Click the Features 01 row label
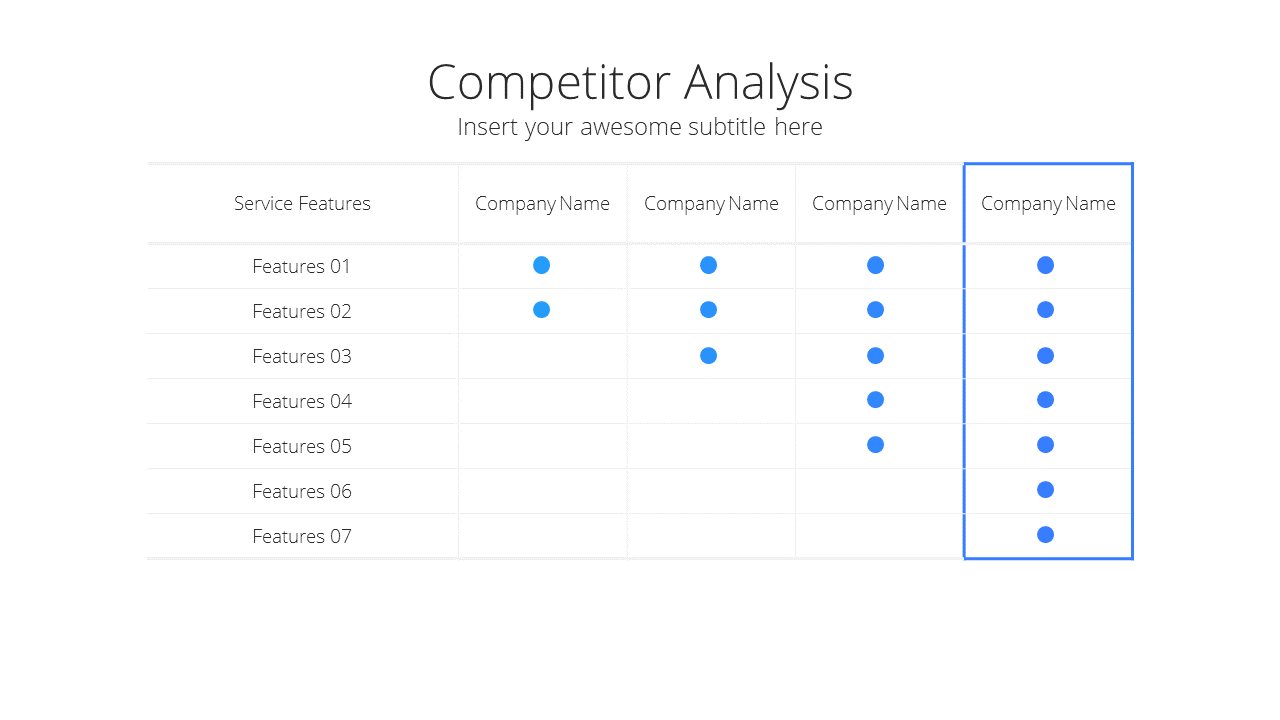 [x=302, y=266]
